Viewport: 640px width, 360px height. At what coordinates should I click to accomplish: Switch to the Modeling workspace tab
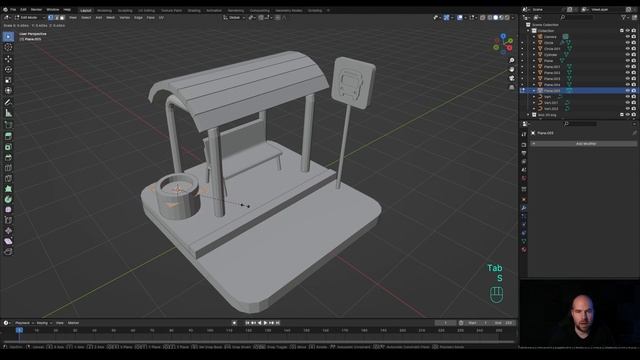point(104,11)
